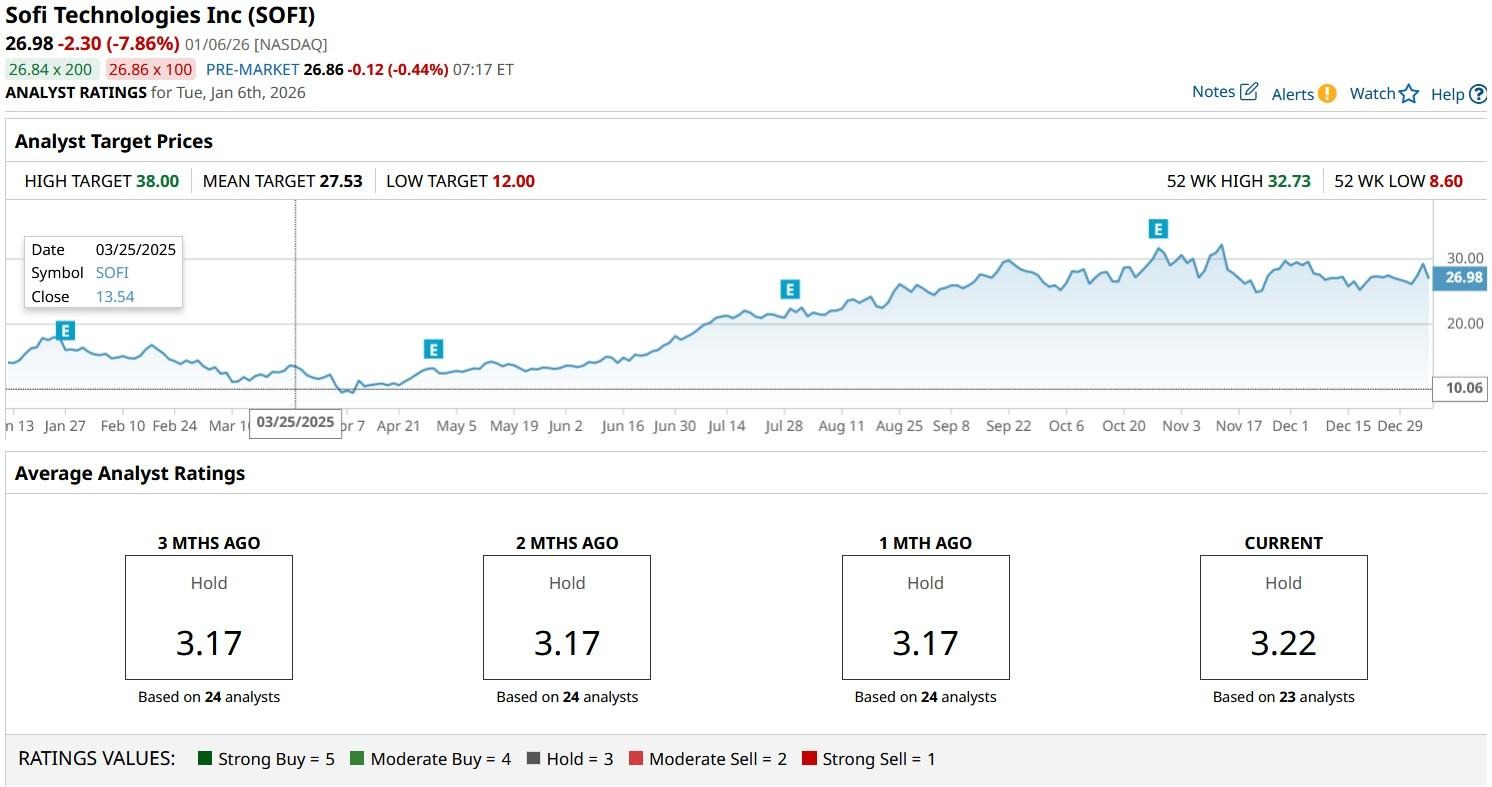This screenshot has width=1492, height=787.
Task: Select the gray Hold legend swatch
Action: click(533, 758)
